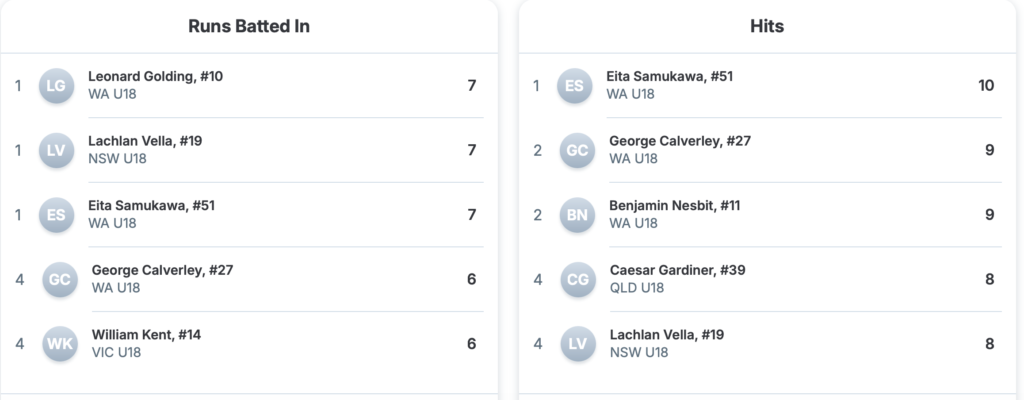Screen dimensions: 1024x400
Task: Click Leonard Golding's LG avatar
Action: [x=56, y=86]
